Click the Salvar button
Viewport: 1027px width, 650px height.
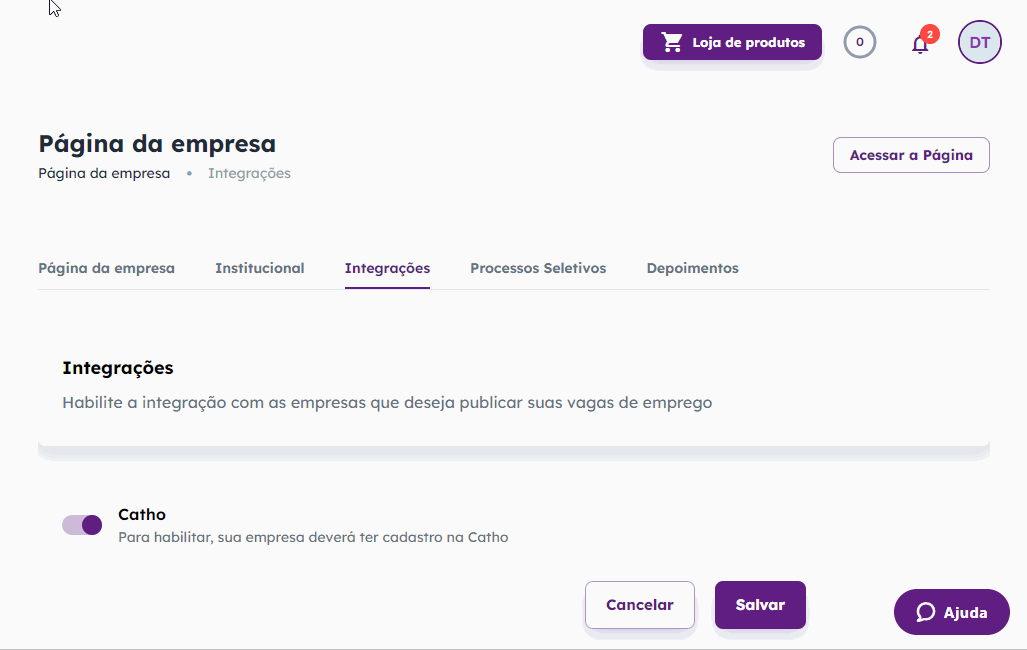click(x=760, y=605)
